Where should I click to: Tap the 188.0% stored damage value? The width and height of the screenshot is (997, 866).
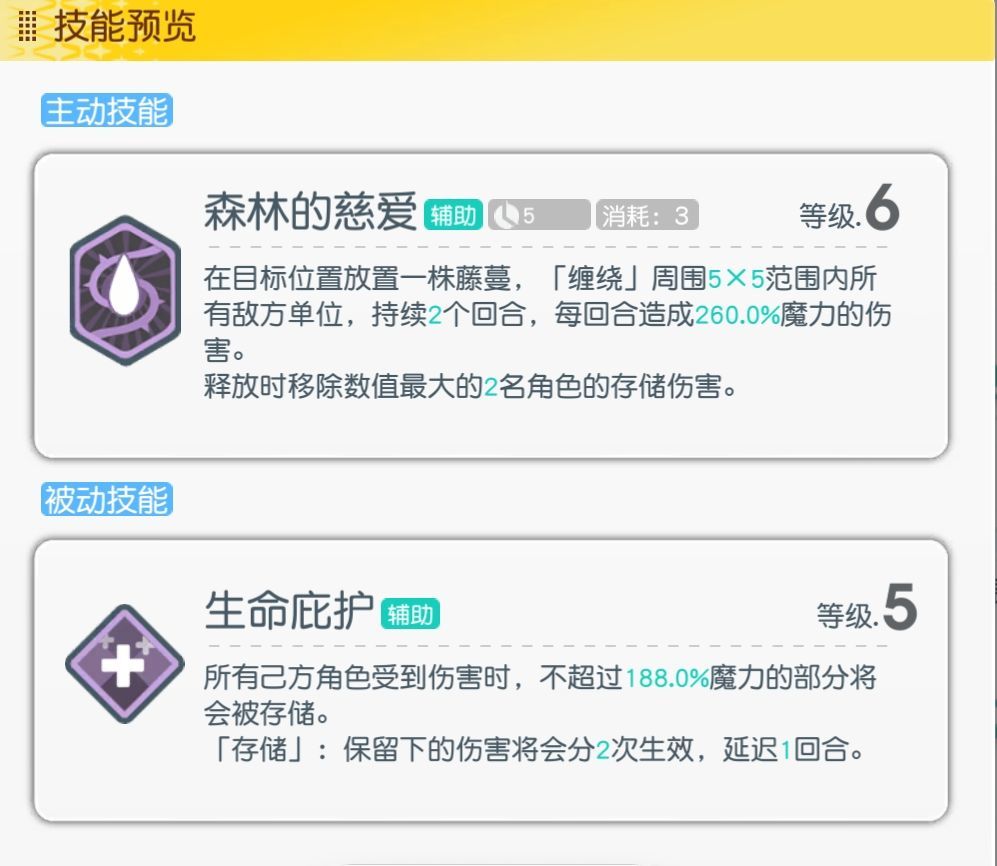(x=667, y=678)
